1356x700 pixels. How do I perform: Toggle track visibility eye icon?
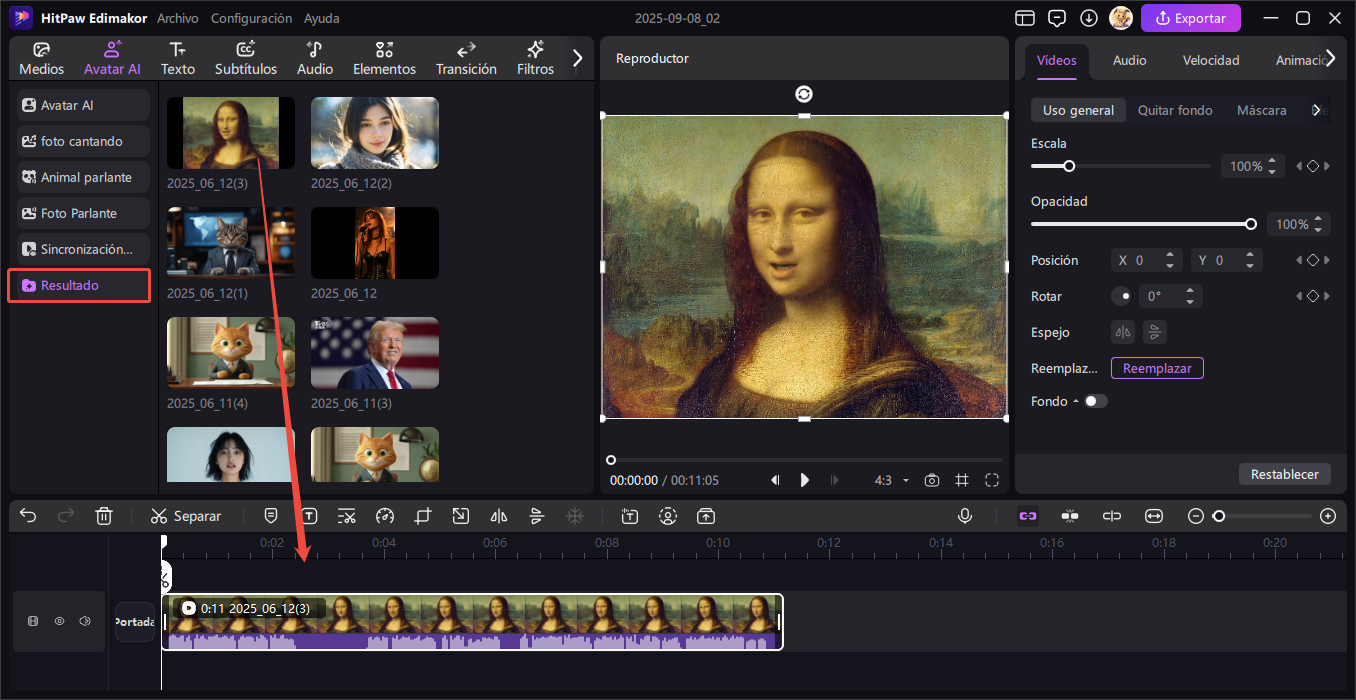click(x=59, y=621)
